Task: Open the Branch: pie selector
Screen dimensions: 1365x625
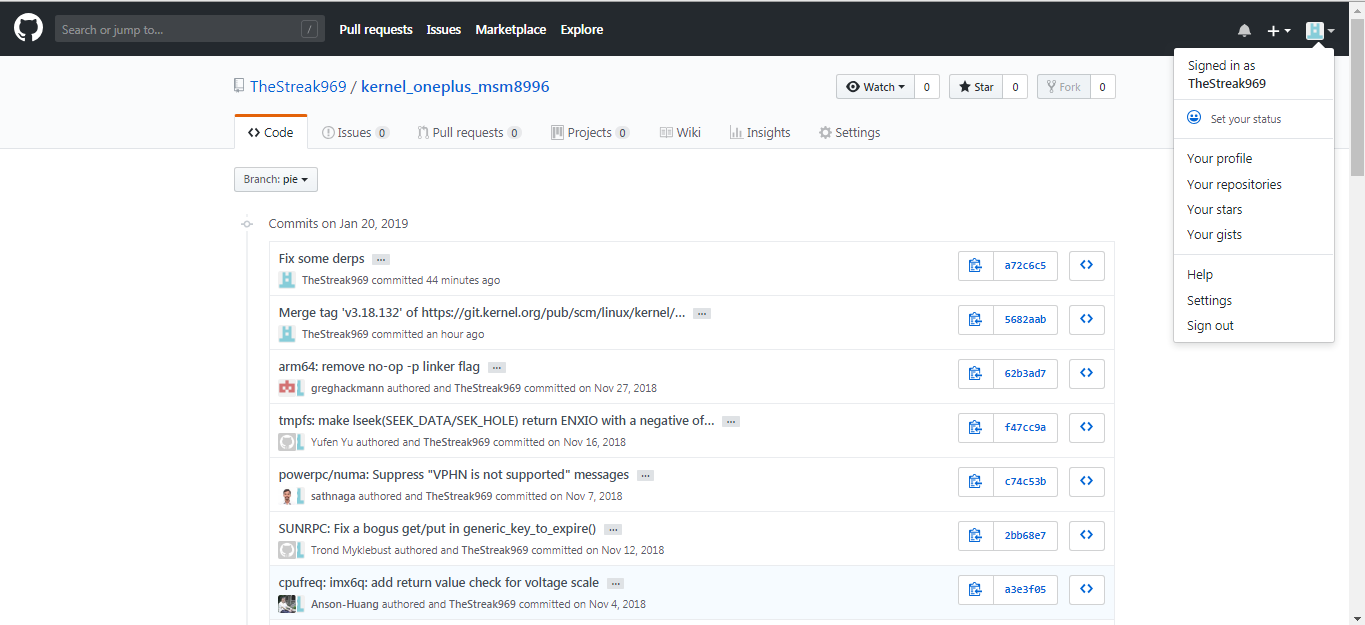Action: pos(276,180)
